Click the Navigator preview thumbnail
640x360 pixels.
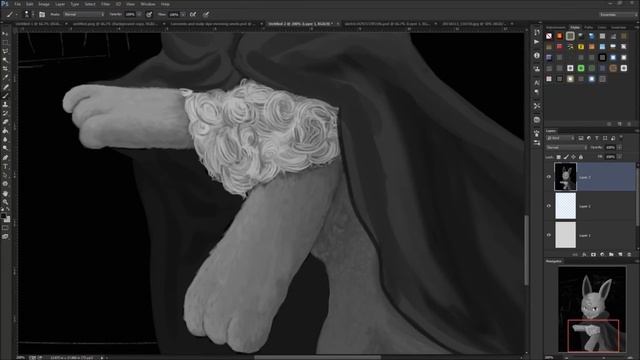point(592,309)
